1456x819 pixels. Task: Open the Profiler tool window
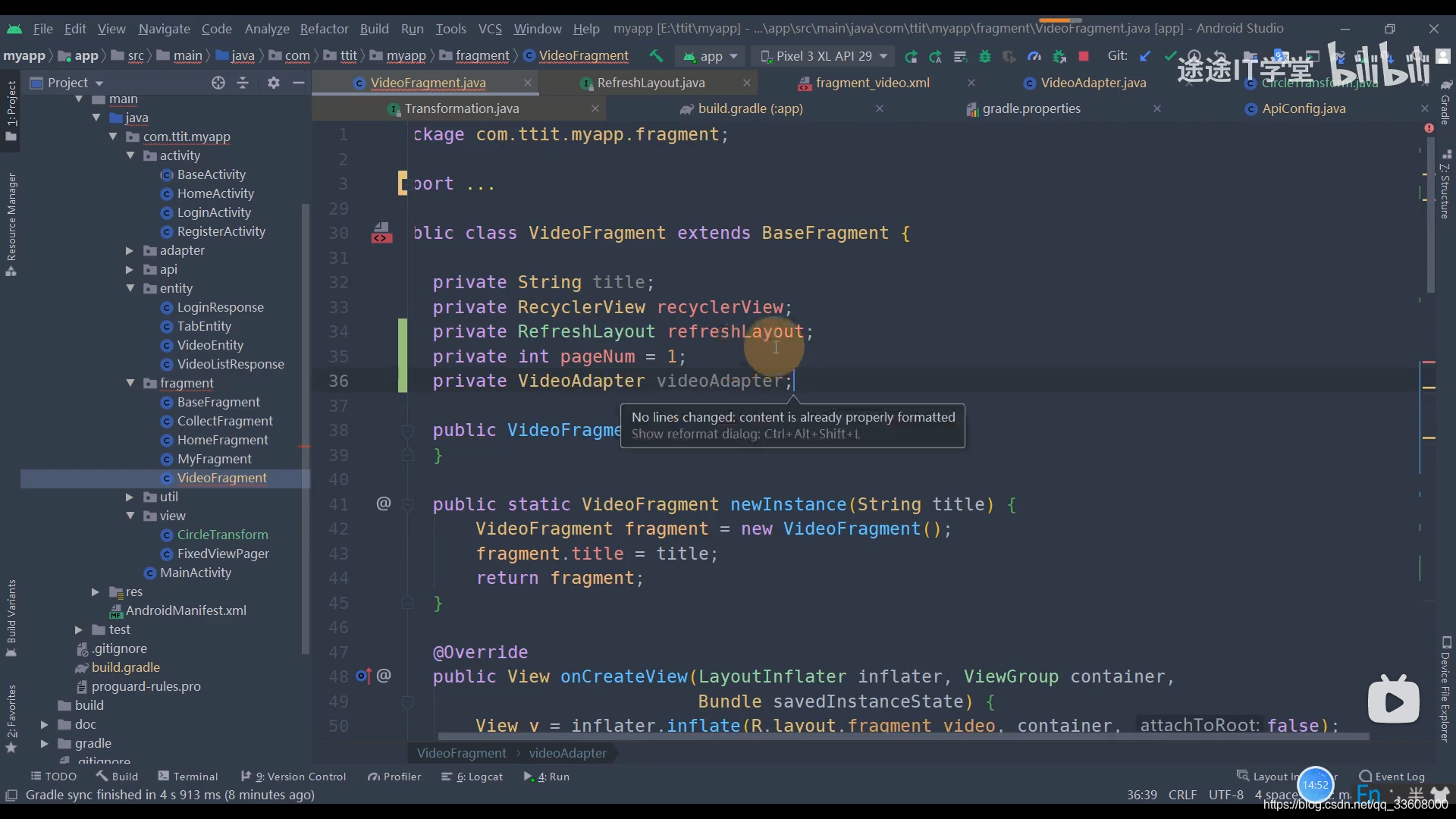pyautogui.click(x=394, y=777)
